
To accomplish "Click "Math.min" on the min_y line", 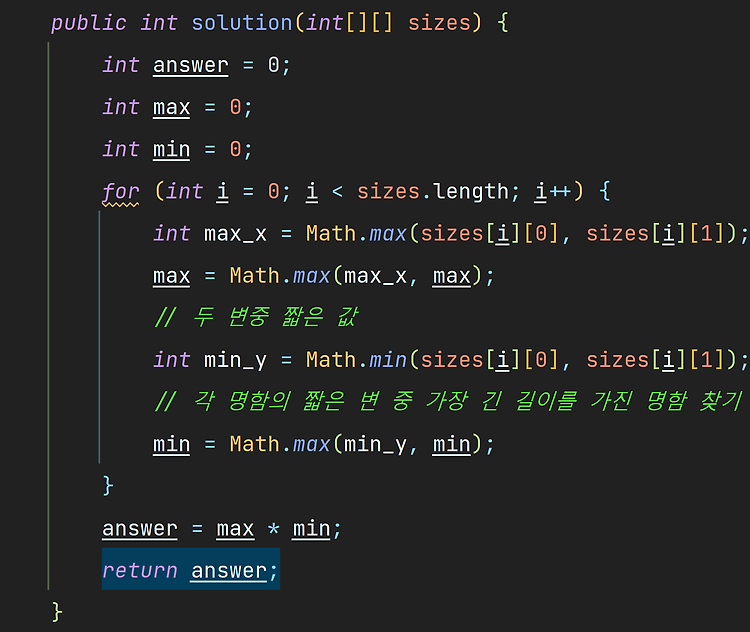I will 356,360.
